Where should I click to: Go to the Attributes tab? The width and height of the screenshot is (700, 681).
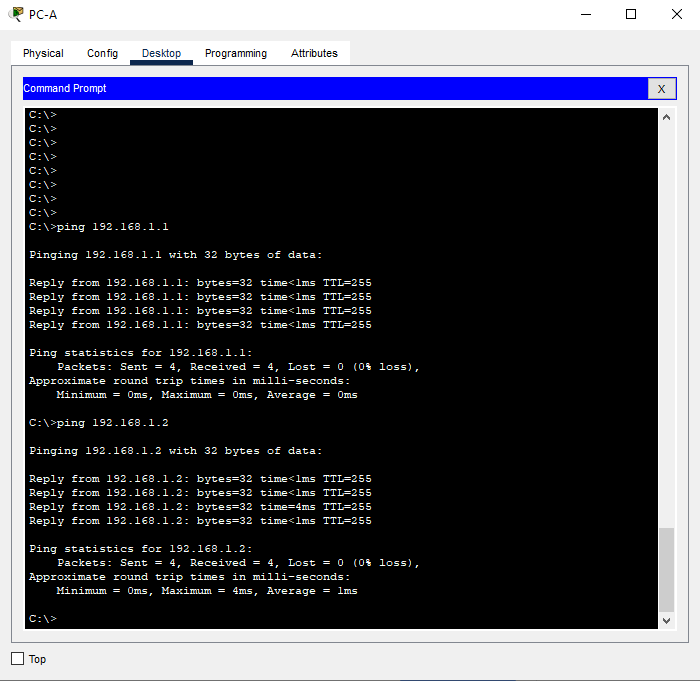314,53
